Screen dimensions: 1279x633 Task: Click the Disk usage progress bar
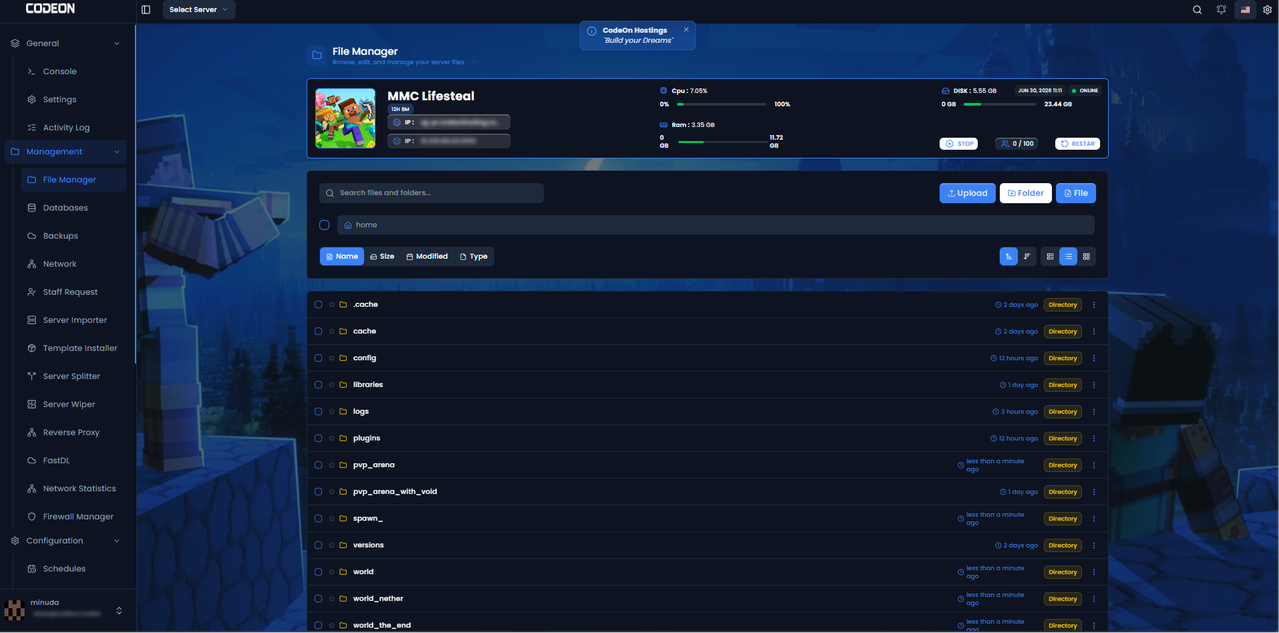click(1000, 104)
